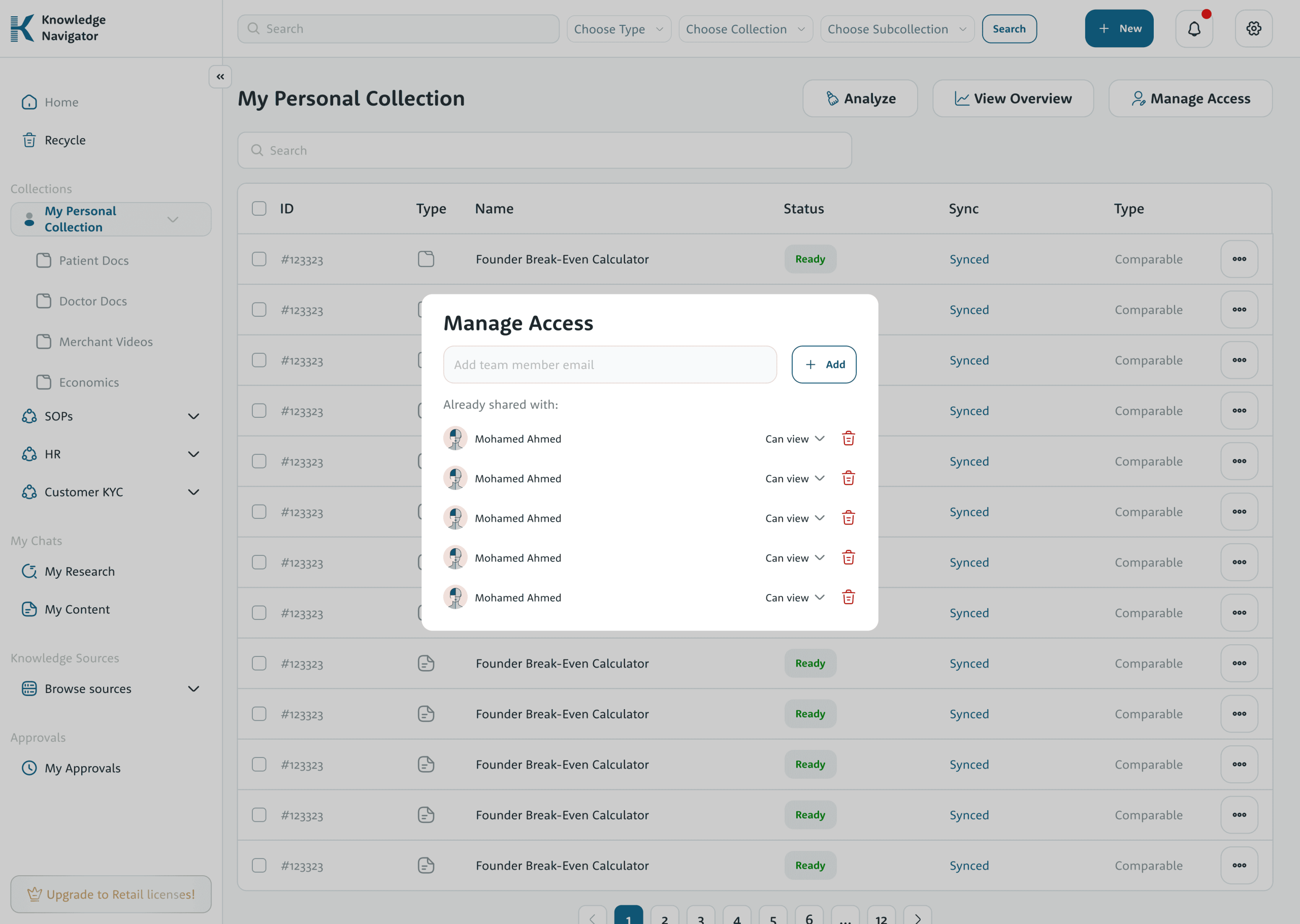Check the first table row checkbox

tap(259, 259)
